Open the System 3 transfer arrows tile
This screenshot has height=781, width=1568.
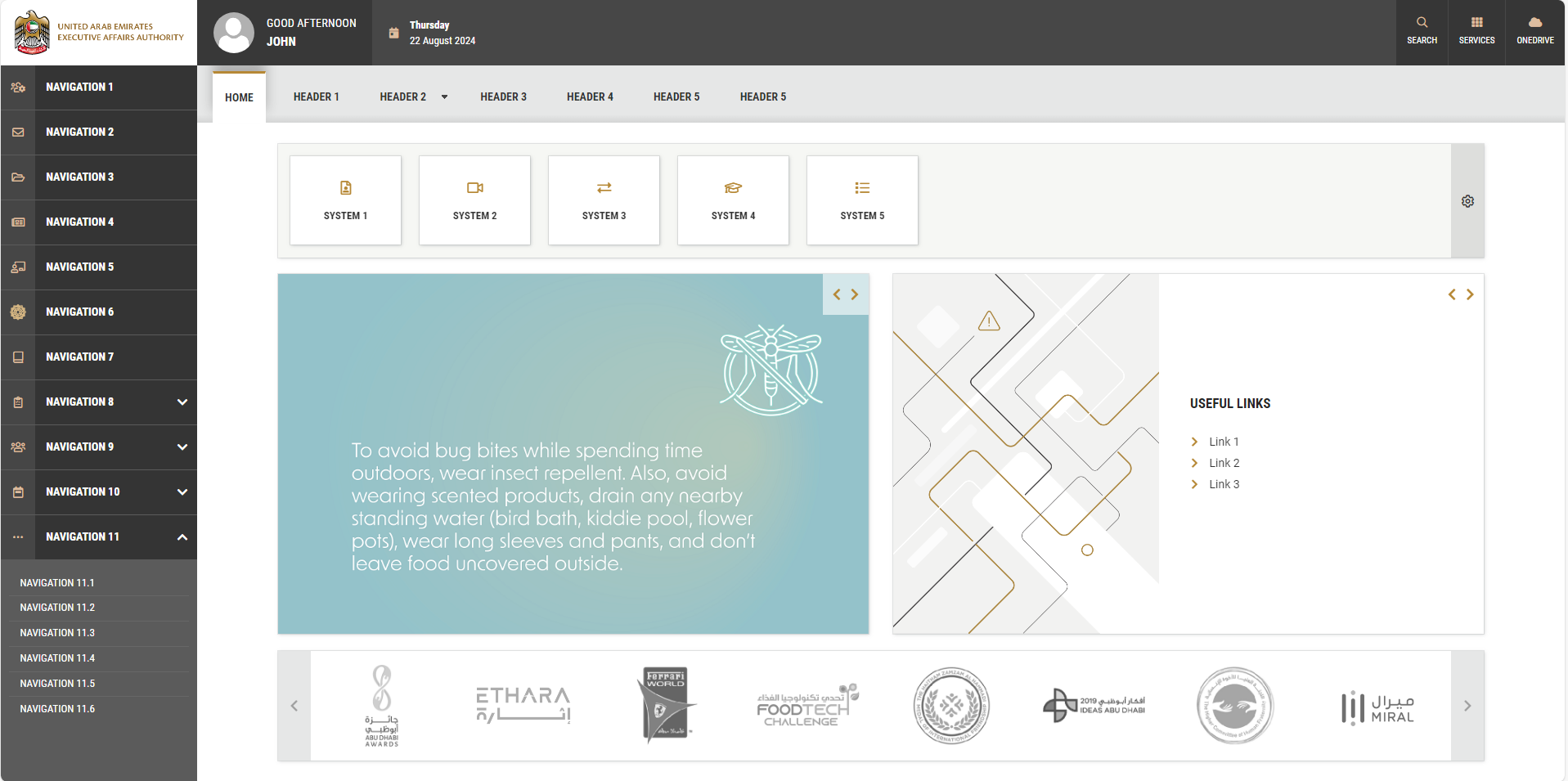point(604,200)
